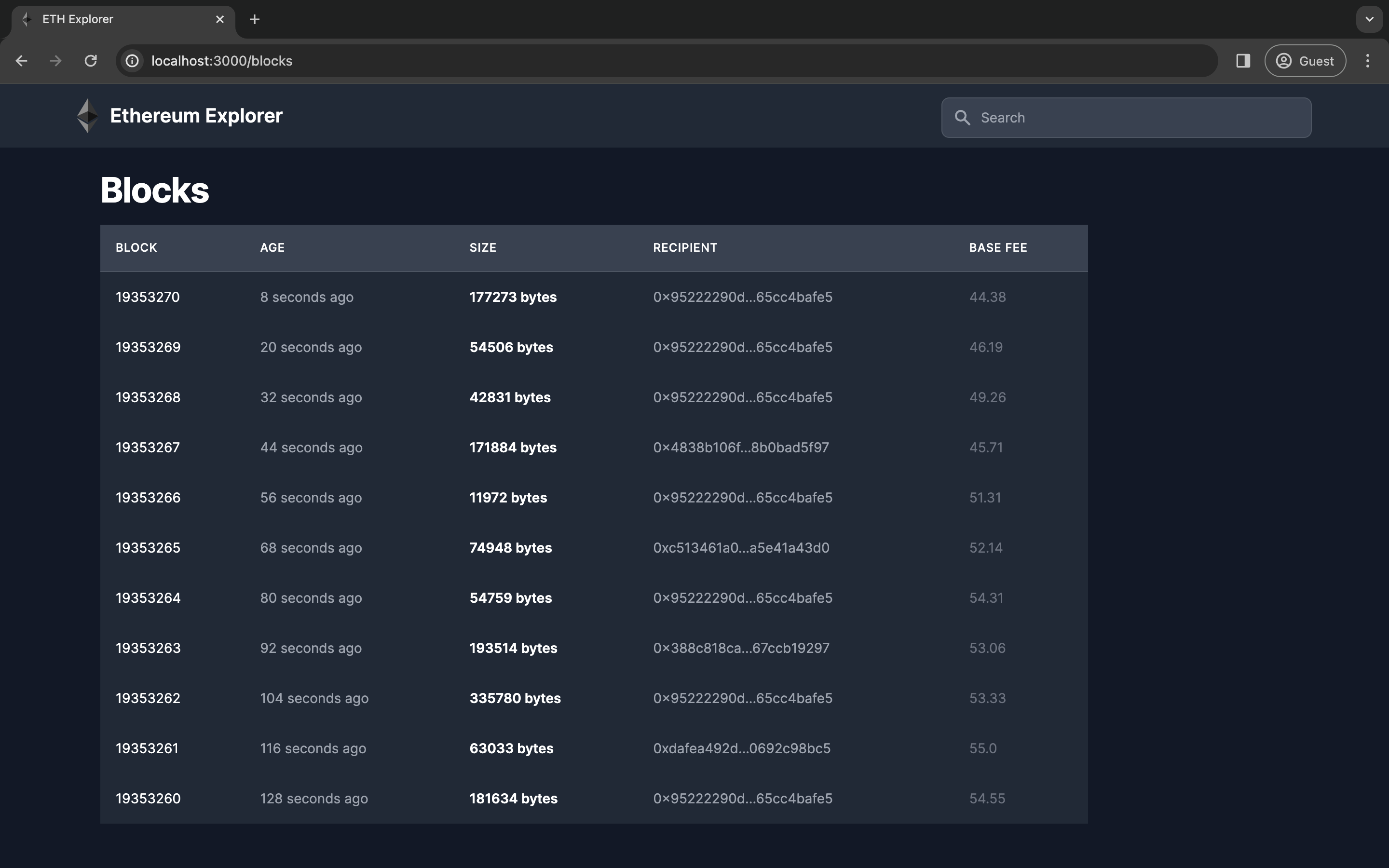Viewport: 1389px width, 868px height.
Task: Click the 128 seconds ago age cell
Action: click(314, 799)
